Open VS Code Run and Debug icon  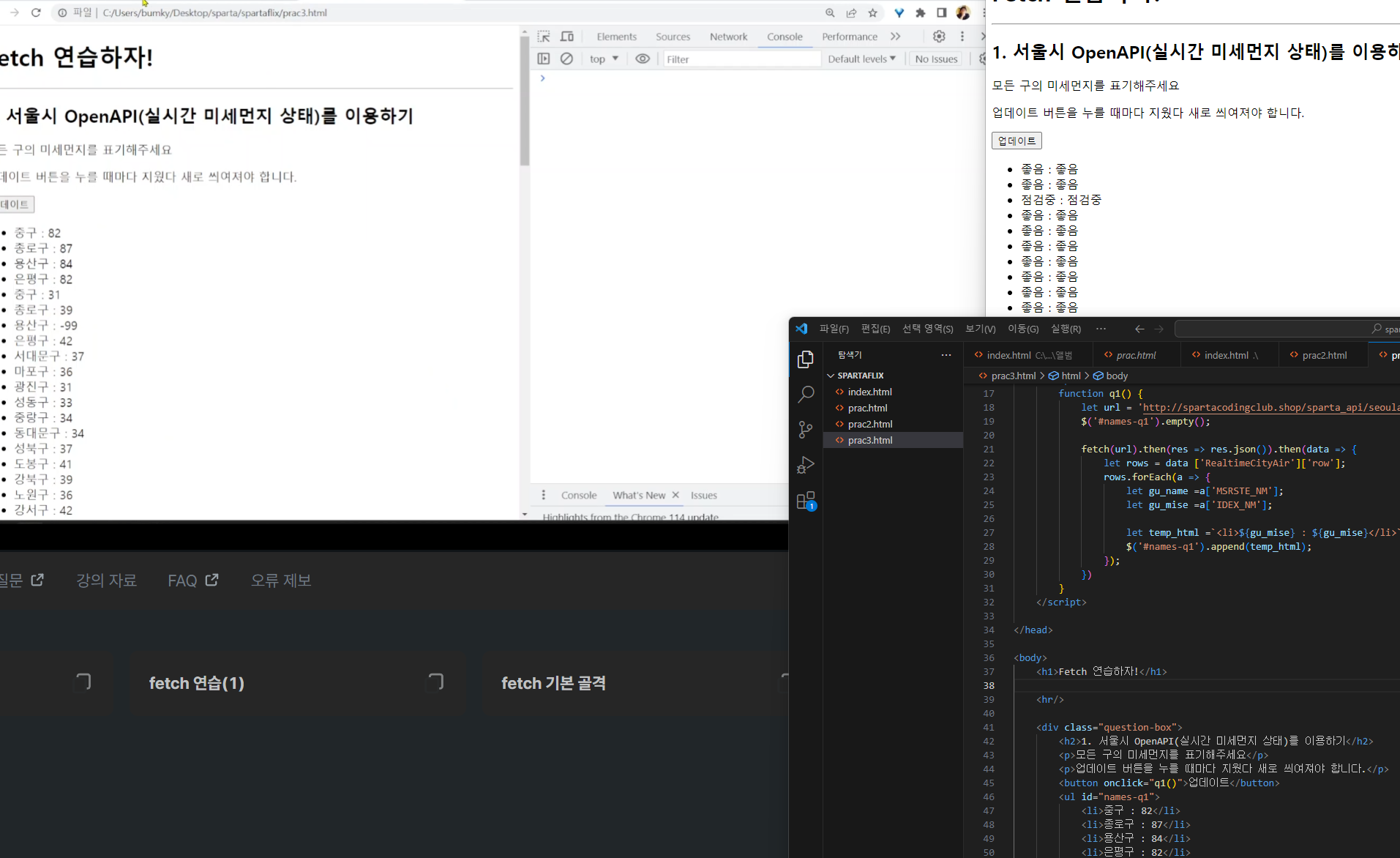pyautogui.click(x=806, y=465)
